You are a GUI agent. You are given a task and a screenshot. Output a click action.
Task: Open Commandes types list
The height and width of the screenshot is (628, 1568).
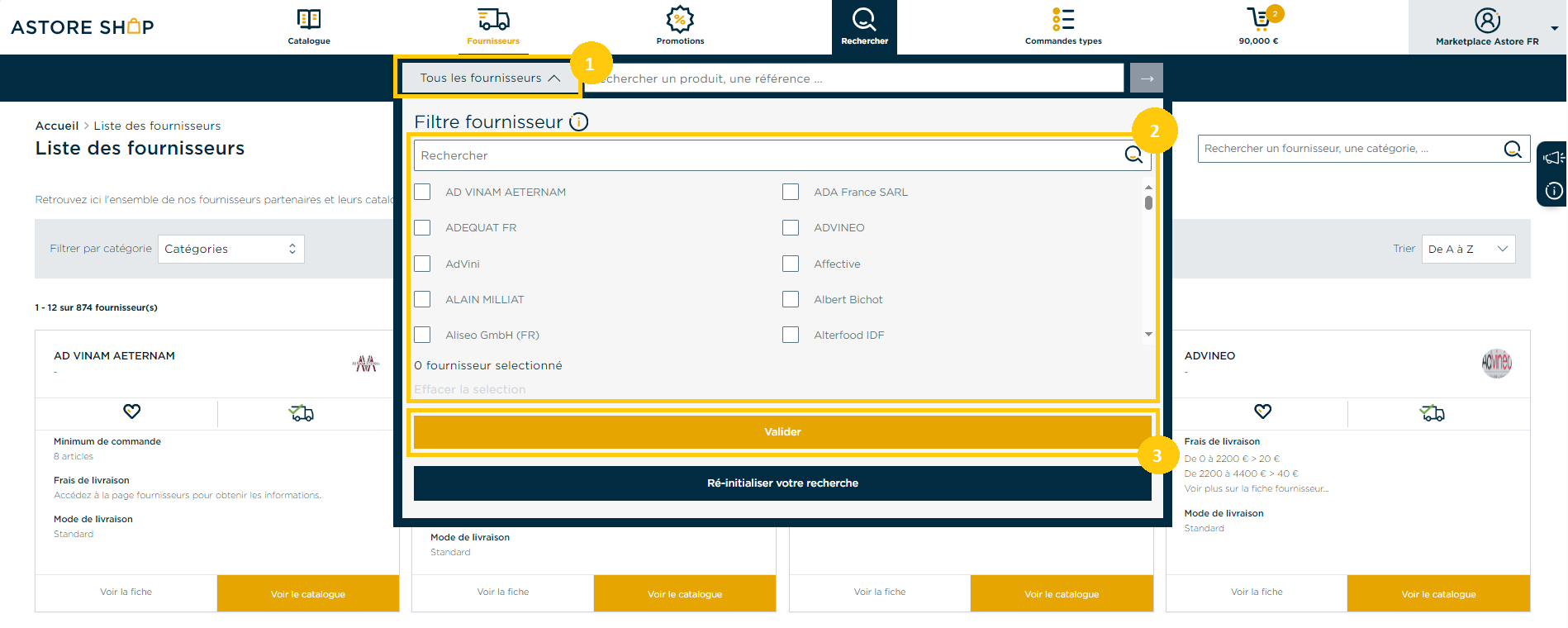[x=1063, y=26]
